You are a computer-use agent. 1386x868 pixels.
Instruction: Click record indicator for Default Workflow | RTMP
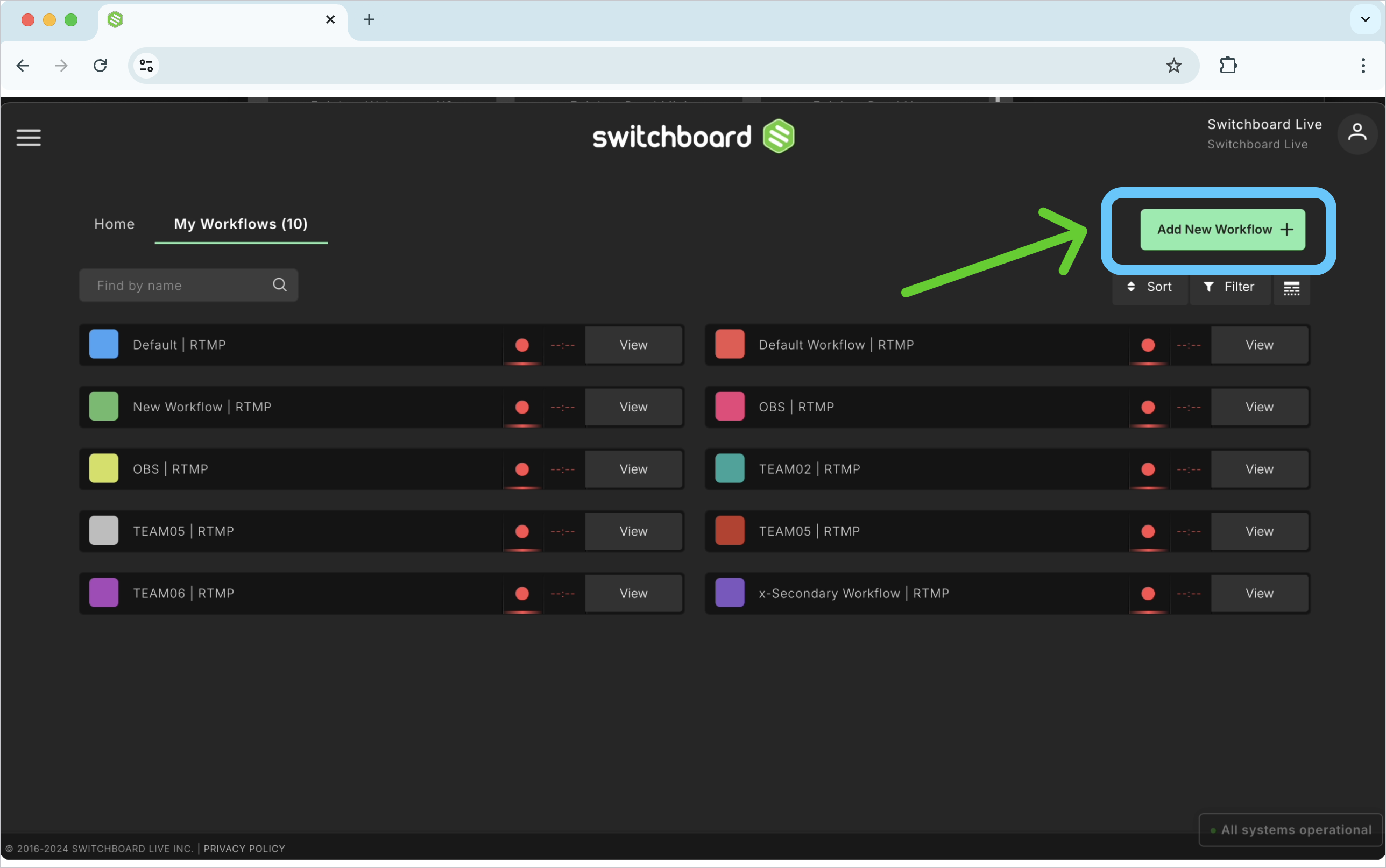[1148, 345]
